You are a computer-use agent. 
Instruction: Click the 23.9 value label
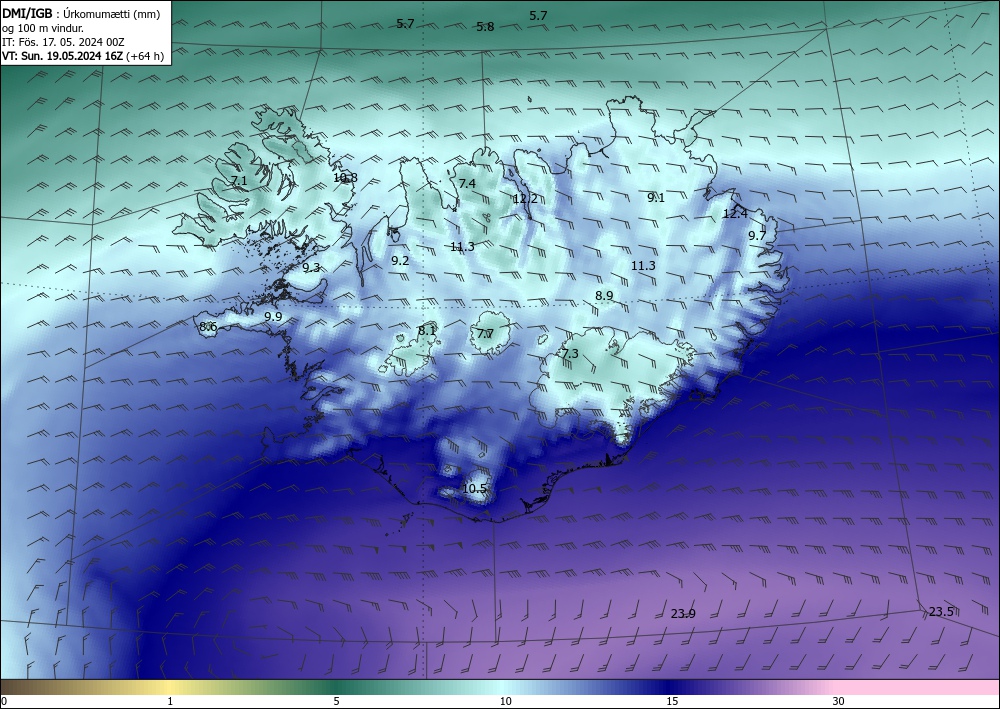click(683, 614)
